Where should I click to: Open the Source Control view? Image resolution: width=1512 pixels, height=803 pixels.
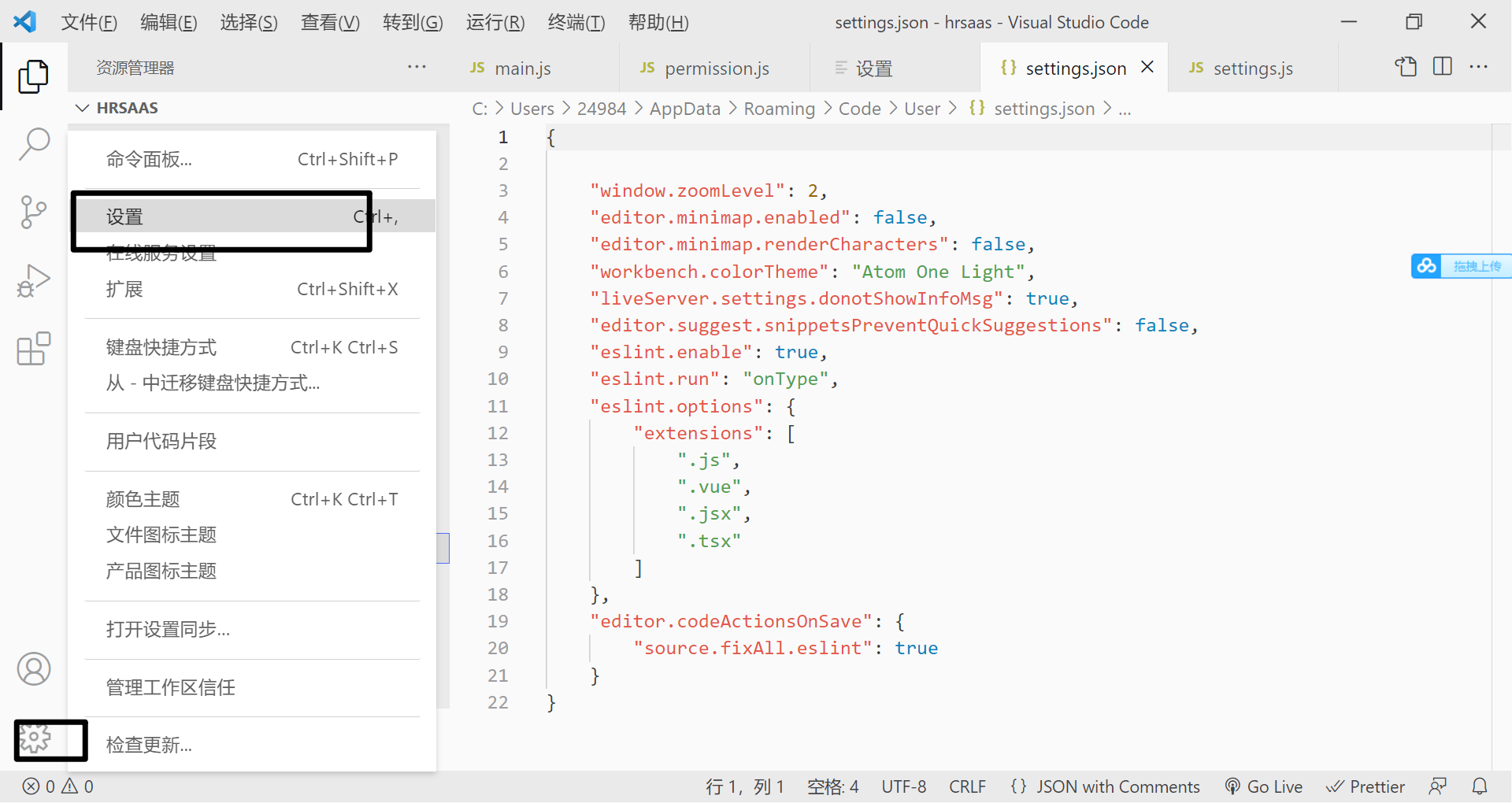tap(33, 212)
